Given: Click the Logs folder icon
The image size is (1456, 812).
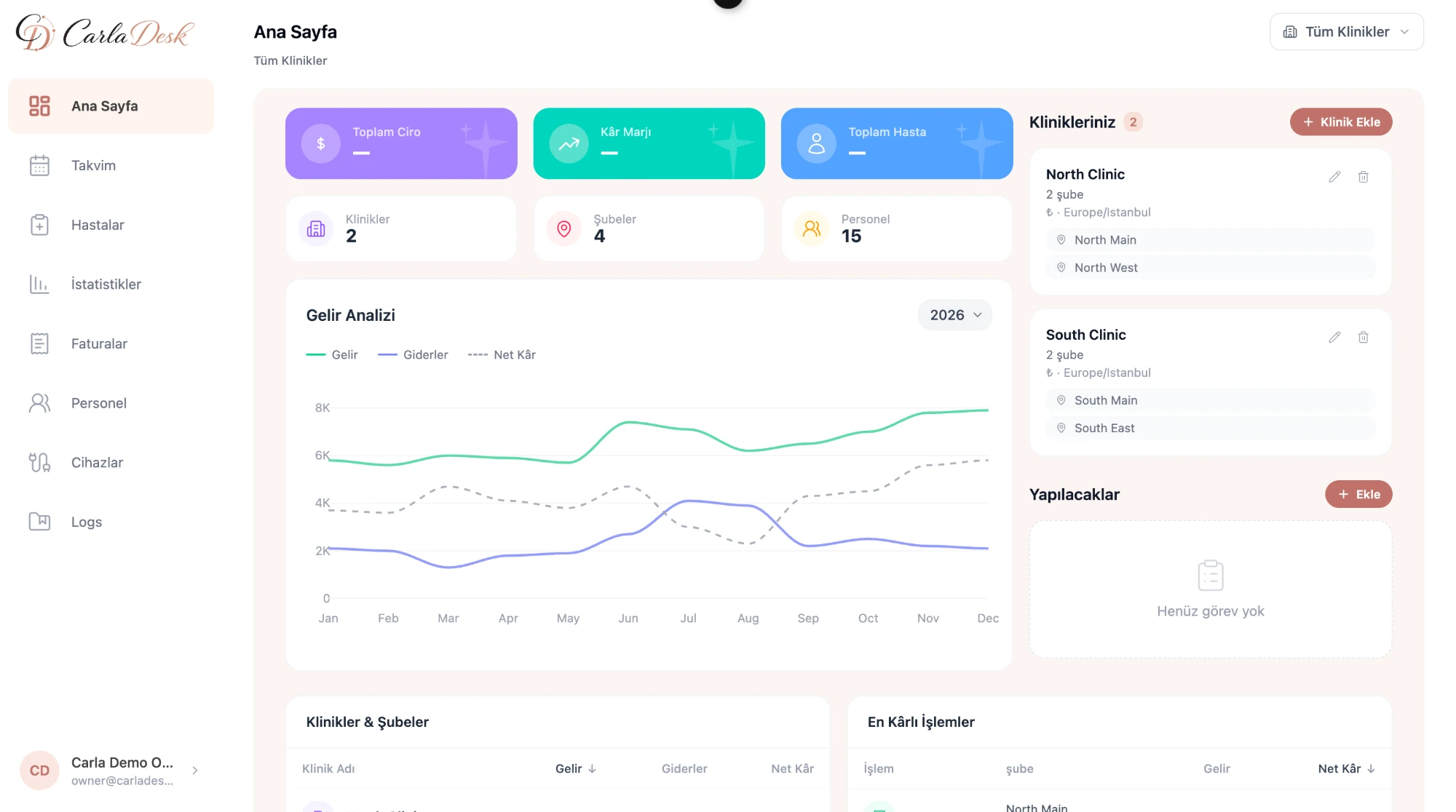Looking at the screenshot, I should (39, 522).
